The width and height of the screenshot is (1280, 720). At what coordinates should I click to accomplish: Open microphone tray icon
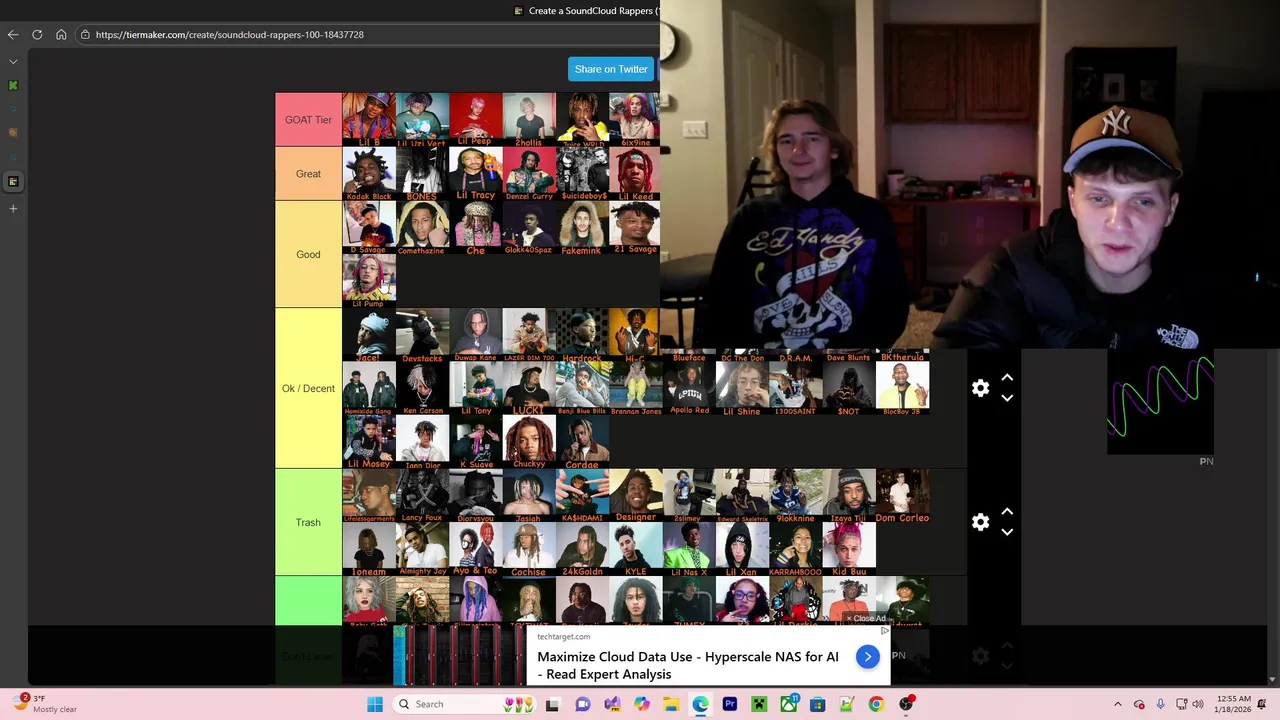tap(1160, 704)
